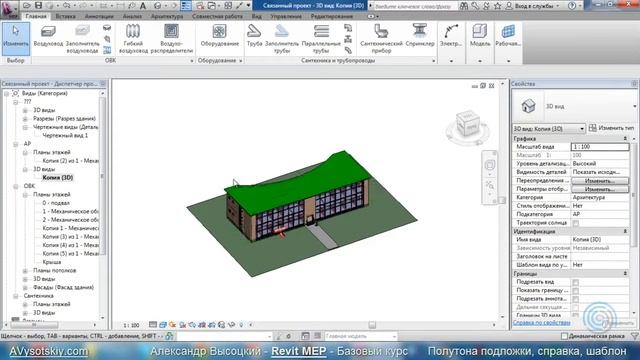
Task: Toggle Подрезать аннота... checkbox
Action: click(576, 299)
